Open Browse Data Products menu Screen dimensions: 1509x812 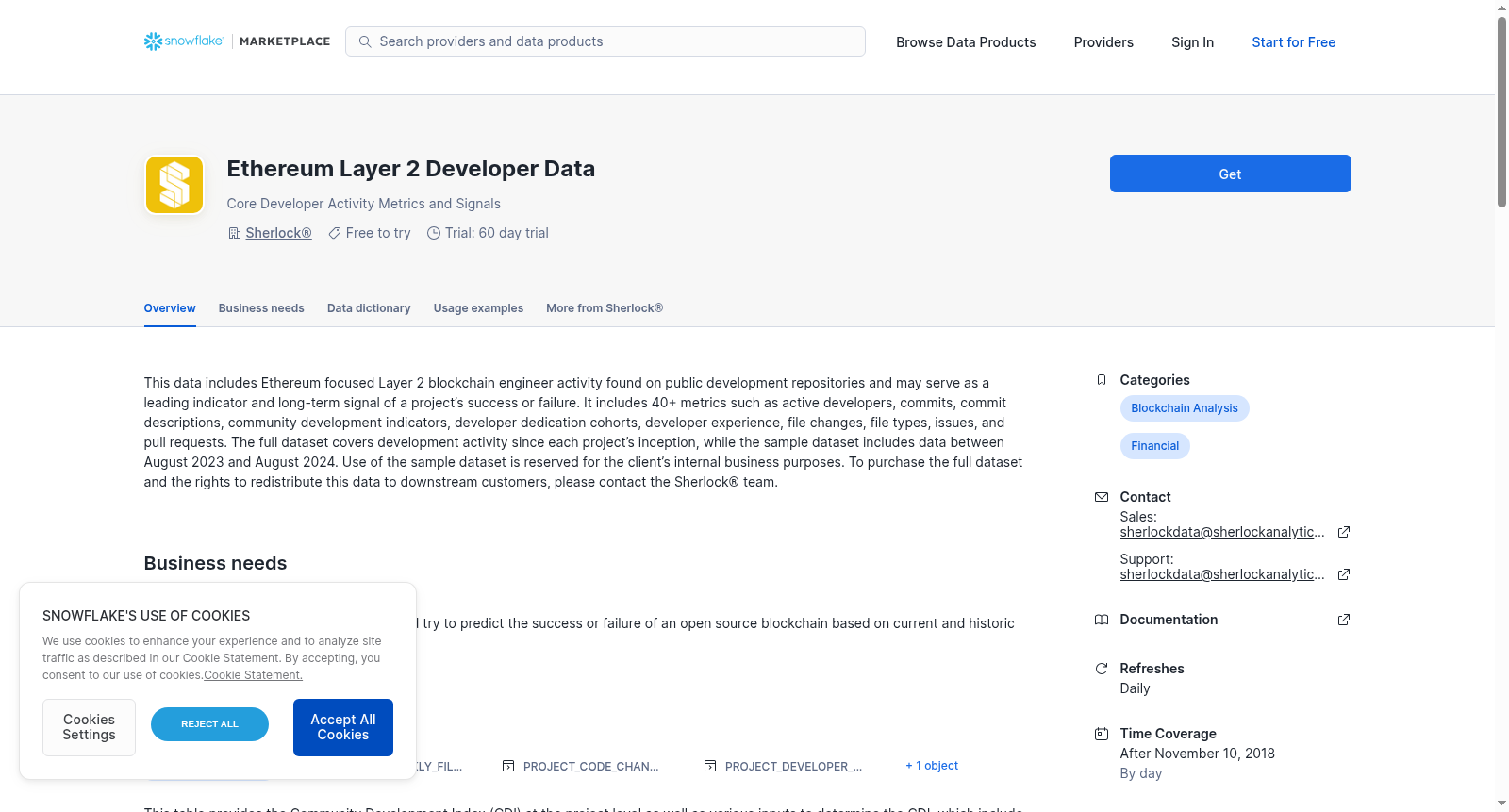tap(966, 42)
